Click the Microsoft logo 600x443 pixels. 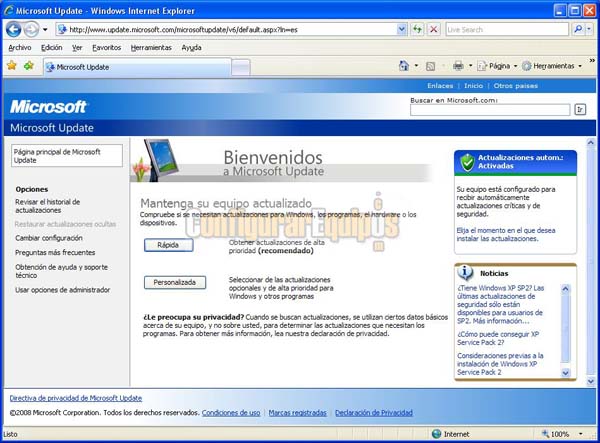pyautogui.click(x=49, y=107)
